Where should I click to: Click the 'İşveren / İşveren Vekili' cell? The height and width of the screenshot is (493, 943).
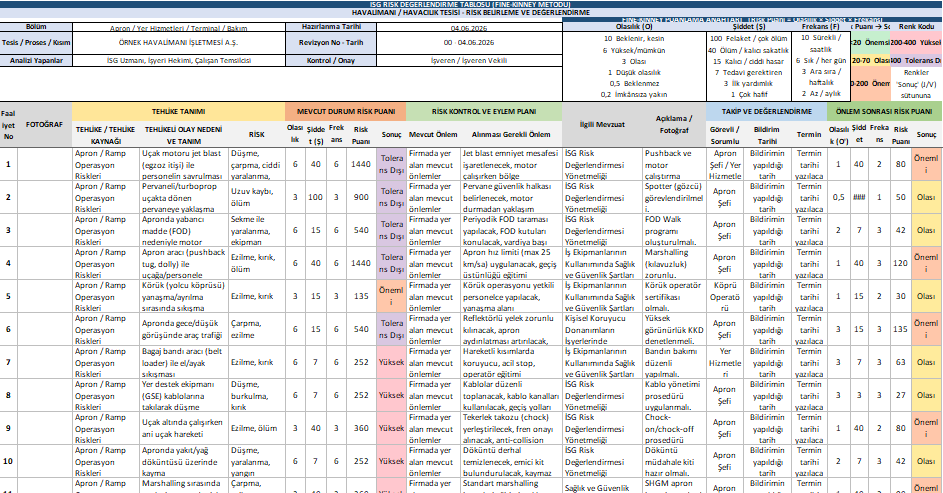click(x=469, y=61)
